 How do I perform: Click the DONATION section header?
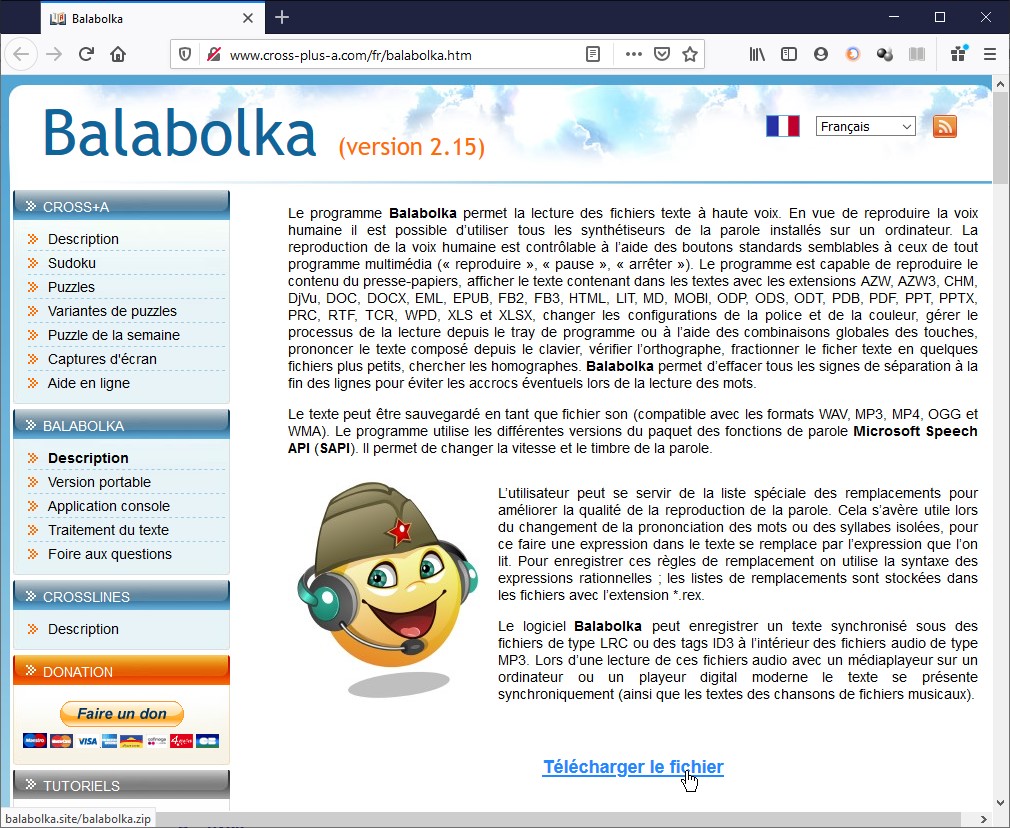(121, 671)
